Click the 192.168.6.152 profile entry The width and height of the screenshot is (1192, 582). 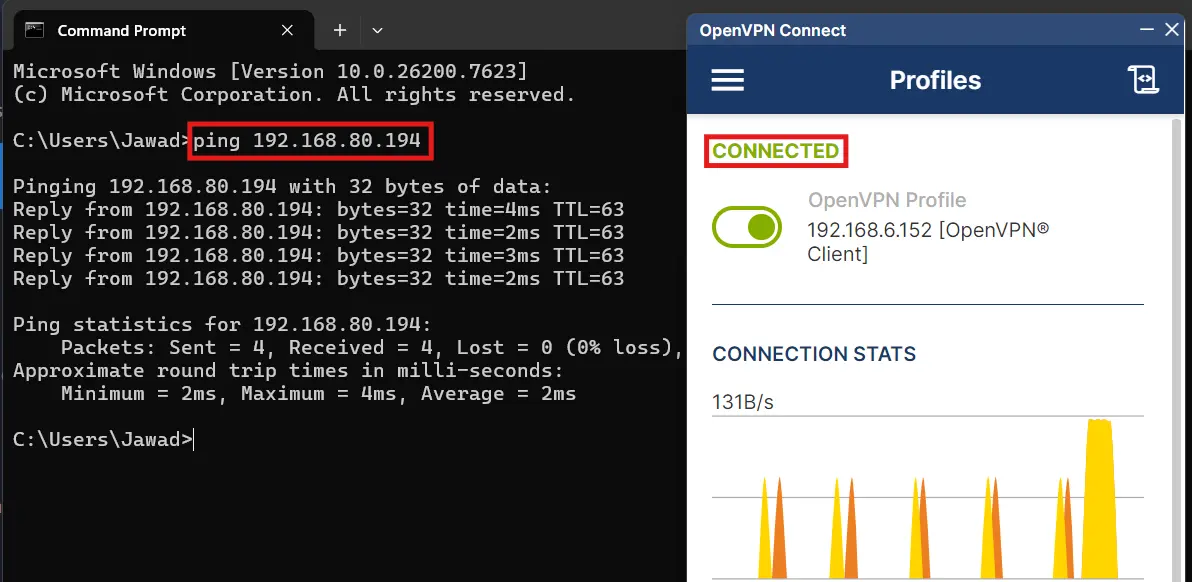[x=927, y=242]
